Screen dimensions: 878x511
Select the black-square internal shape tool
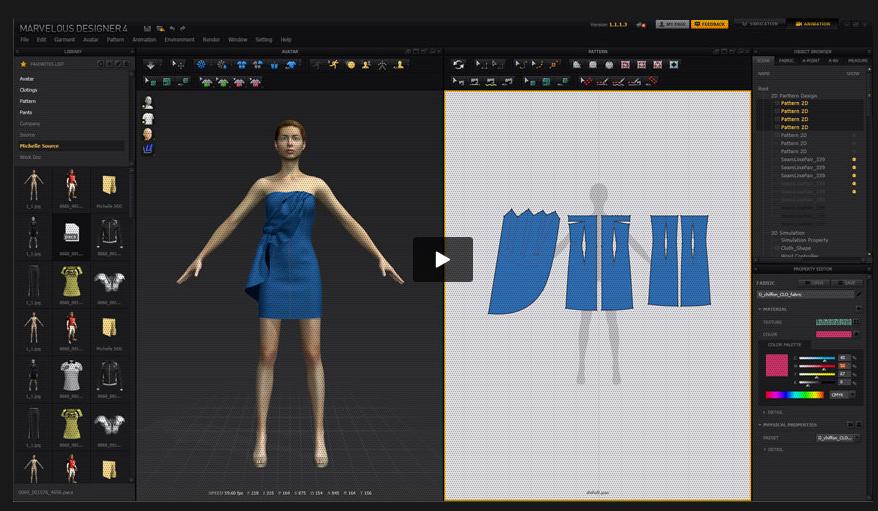pos(674,65)
